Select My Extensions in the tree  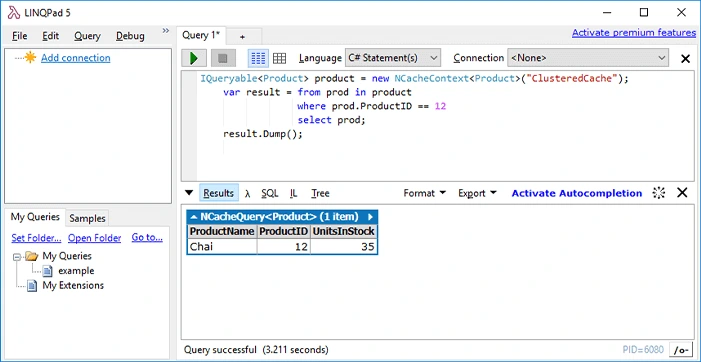(73, 286)
